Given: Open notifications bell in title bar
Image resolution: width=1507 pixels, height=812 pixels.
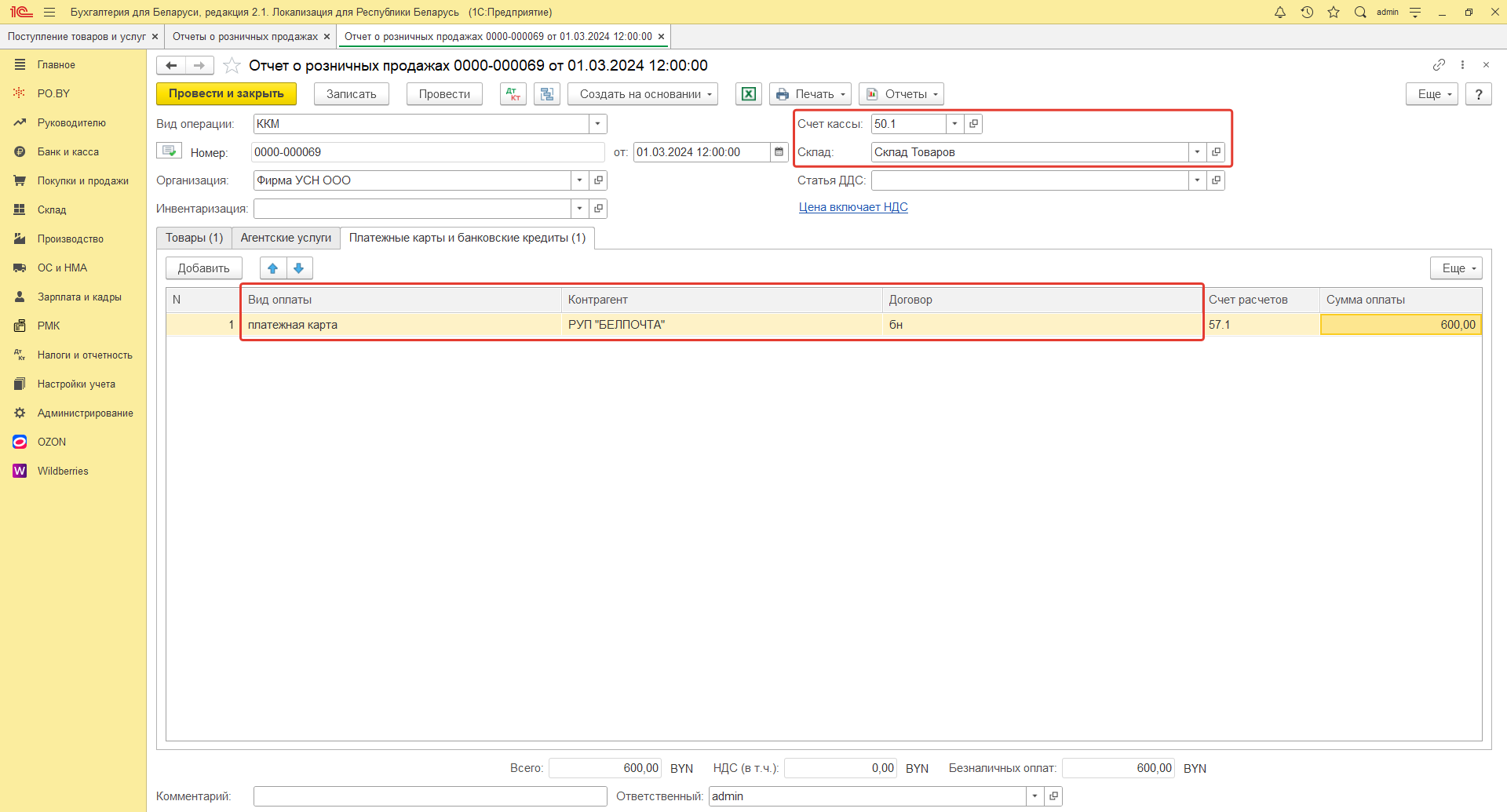Looking at the screenshot, I should point(1280,12).
